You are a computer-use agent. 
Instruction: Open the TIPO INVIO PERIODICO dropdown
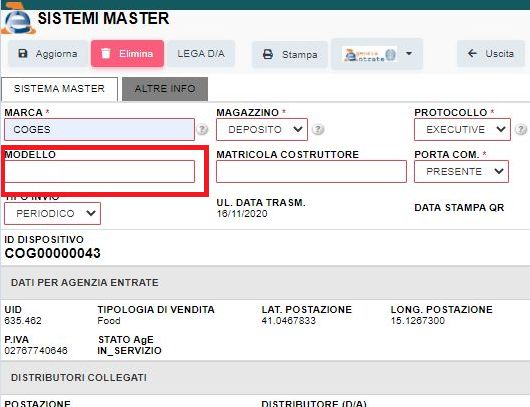click(52, 213)
